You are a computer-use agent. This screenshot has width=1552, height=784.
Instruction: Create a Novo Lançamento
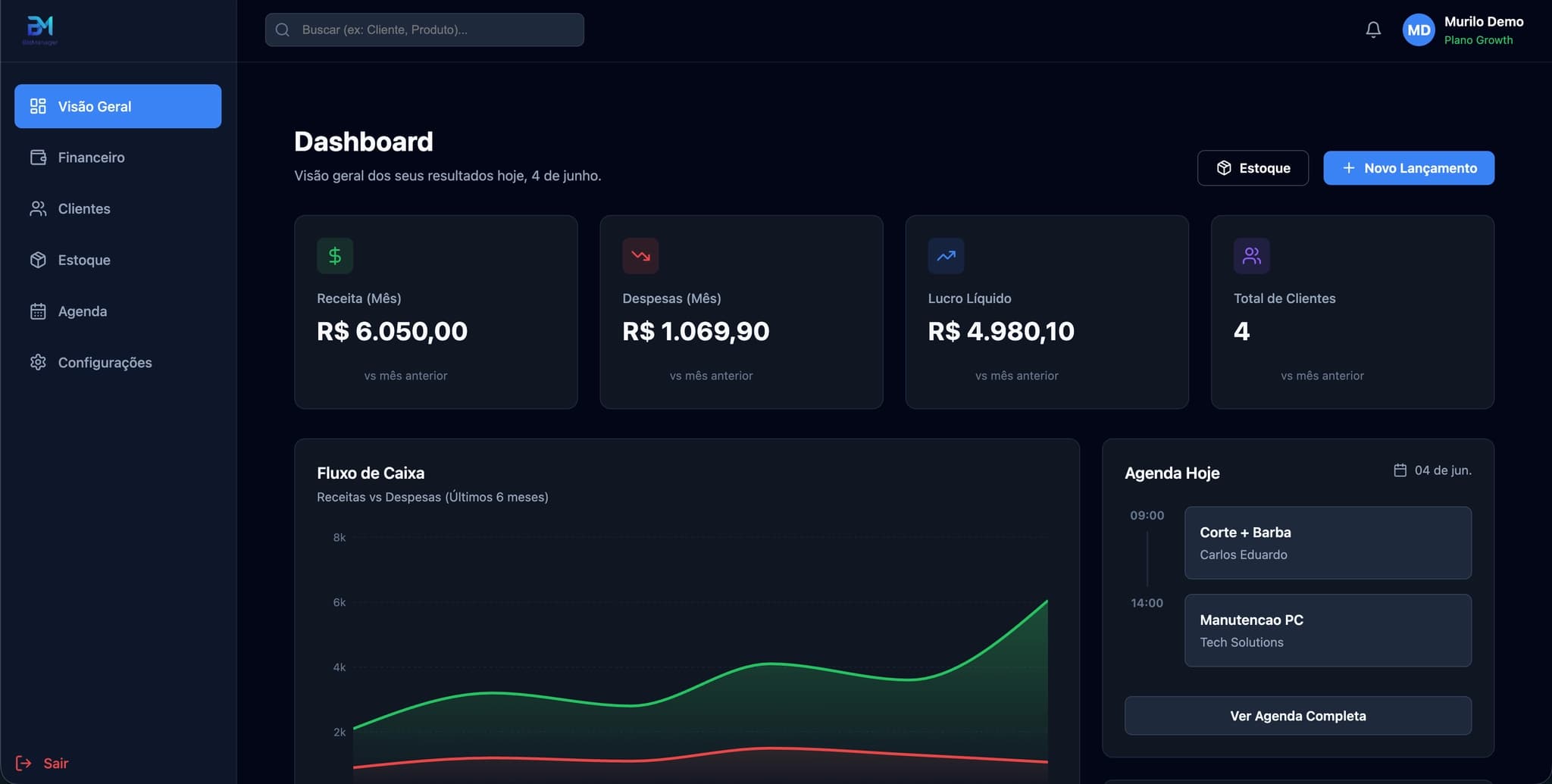coord(1409,168)
